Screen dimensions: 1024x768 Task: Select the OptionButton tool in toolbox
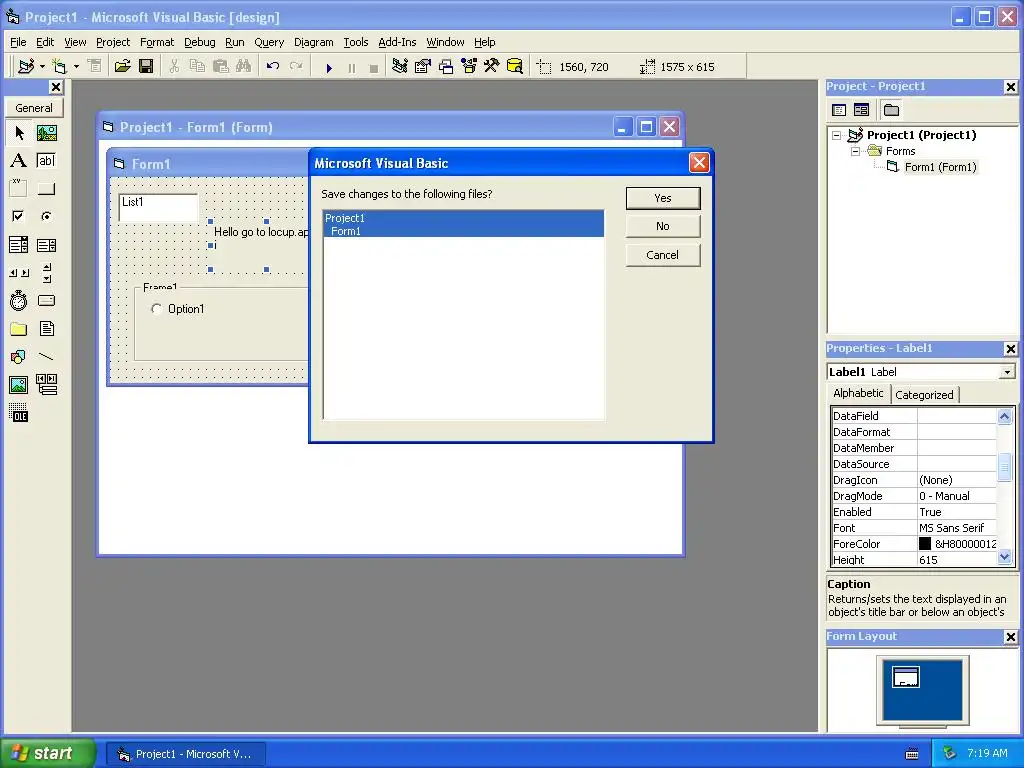tap(46, 216)
